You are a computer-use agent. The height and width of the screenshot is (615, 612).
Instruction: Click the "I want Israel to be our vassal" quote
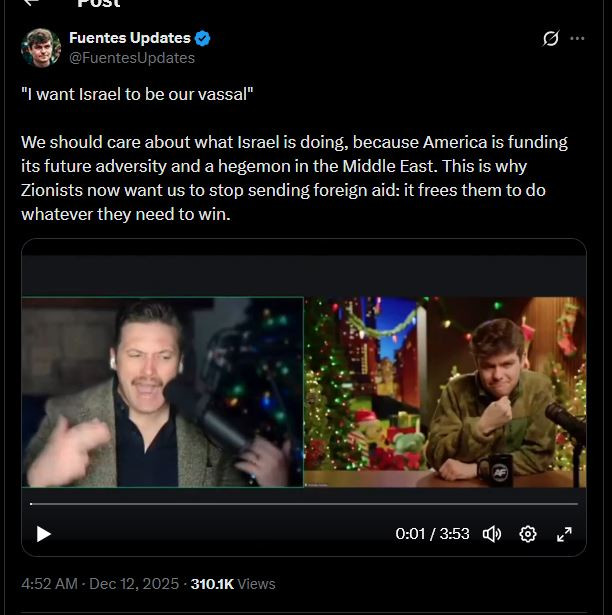point(137,94)
